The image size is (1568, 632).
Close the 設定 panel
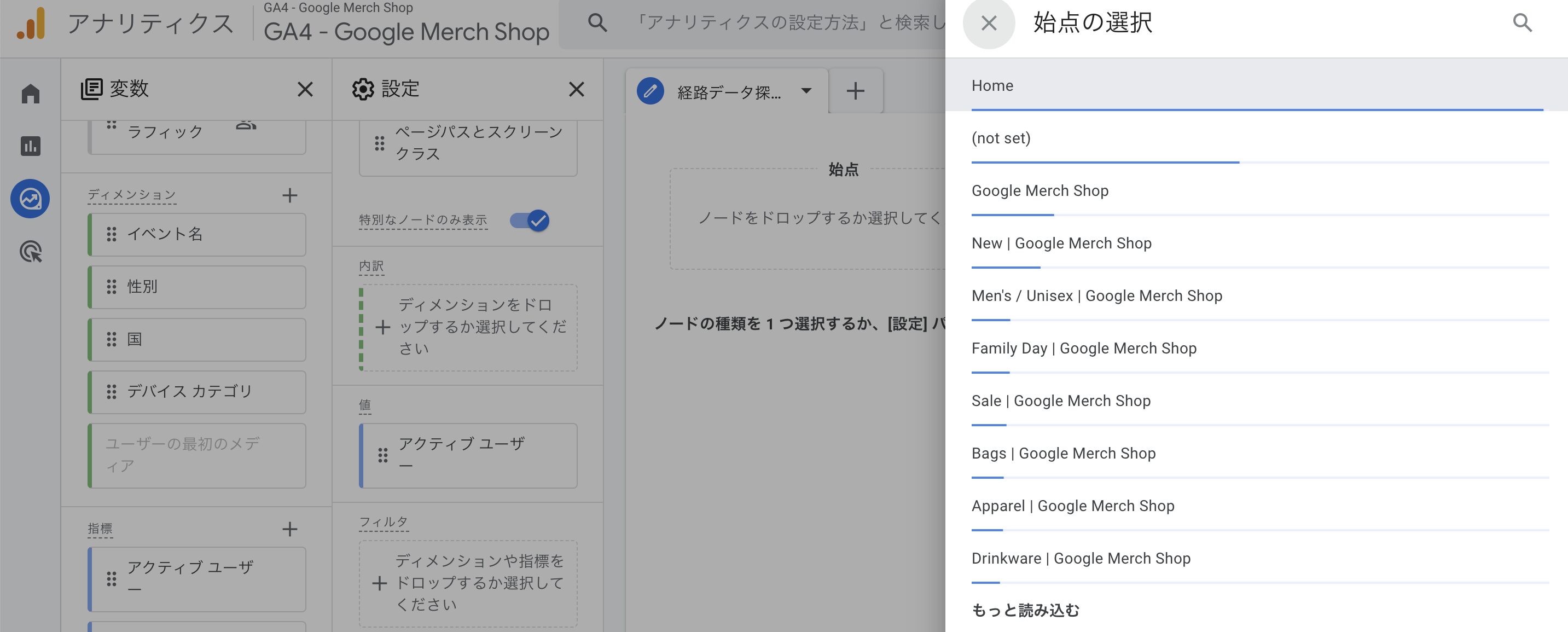(x=577, y=90)
